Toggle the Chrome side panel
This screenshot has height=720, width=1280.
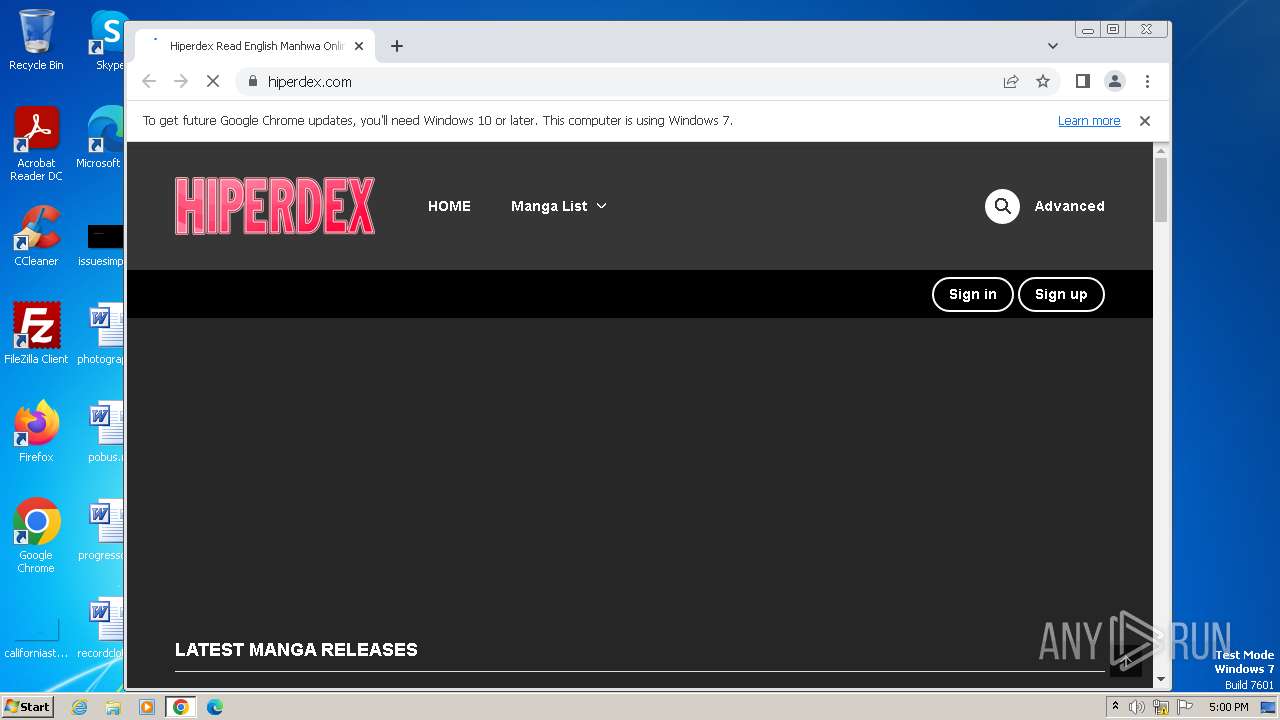(x=1082, y=81)
